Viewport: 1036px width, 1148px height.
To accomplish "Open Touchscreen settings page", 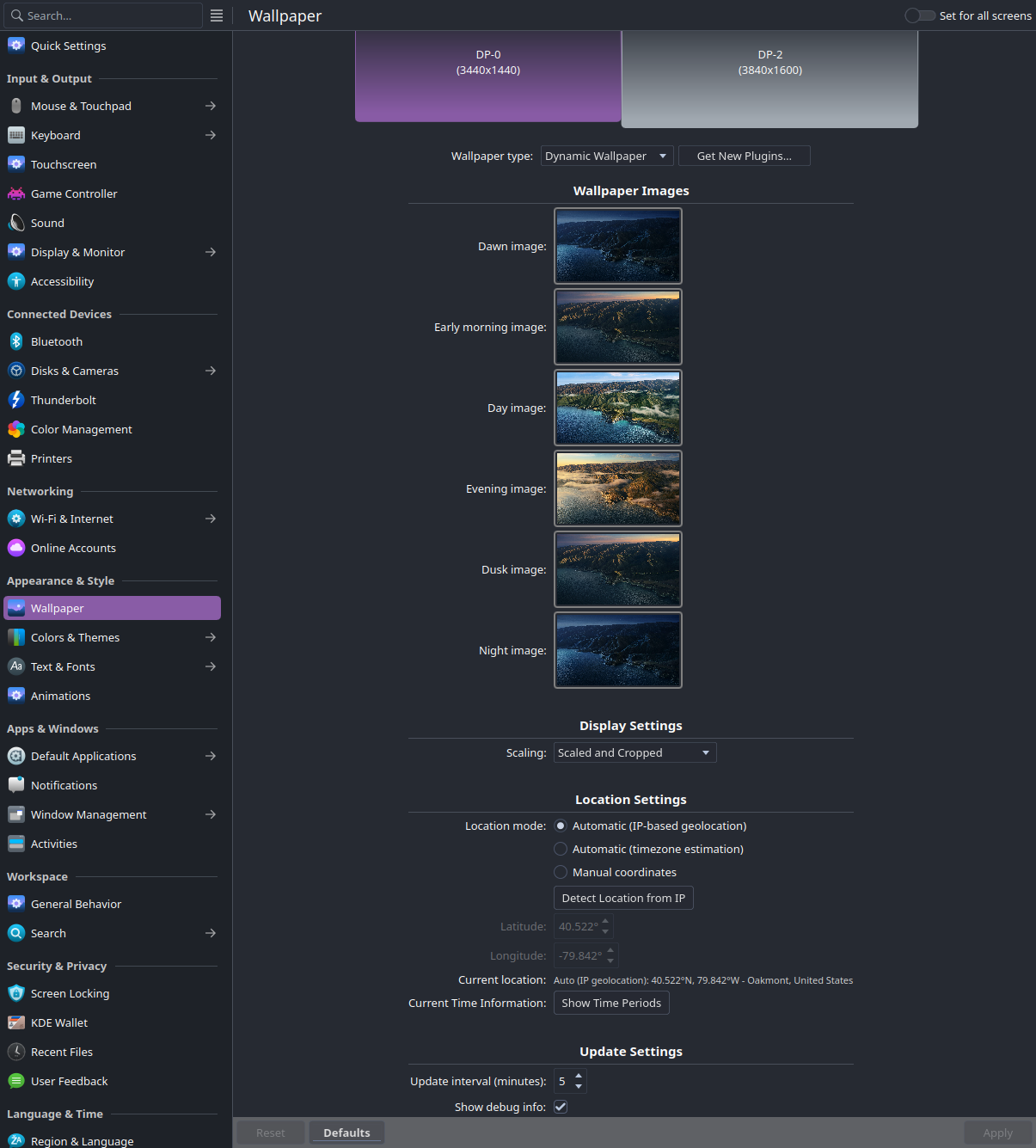I will pyautogui.click(x=112, y=164).
